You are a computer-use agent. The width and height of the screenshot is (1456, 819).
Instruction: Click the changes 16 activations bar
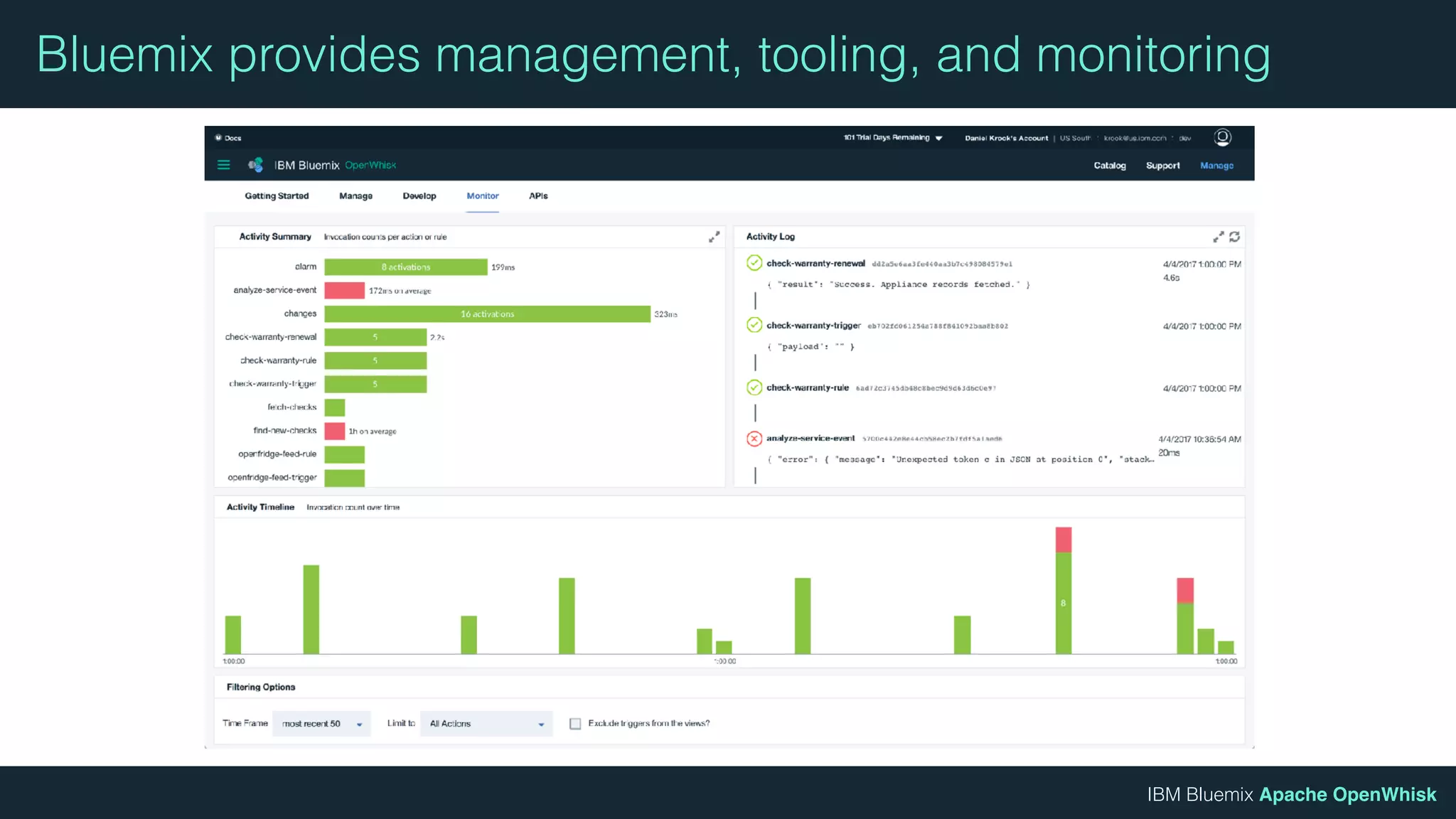(488, 314)
